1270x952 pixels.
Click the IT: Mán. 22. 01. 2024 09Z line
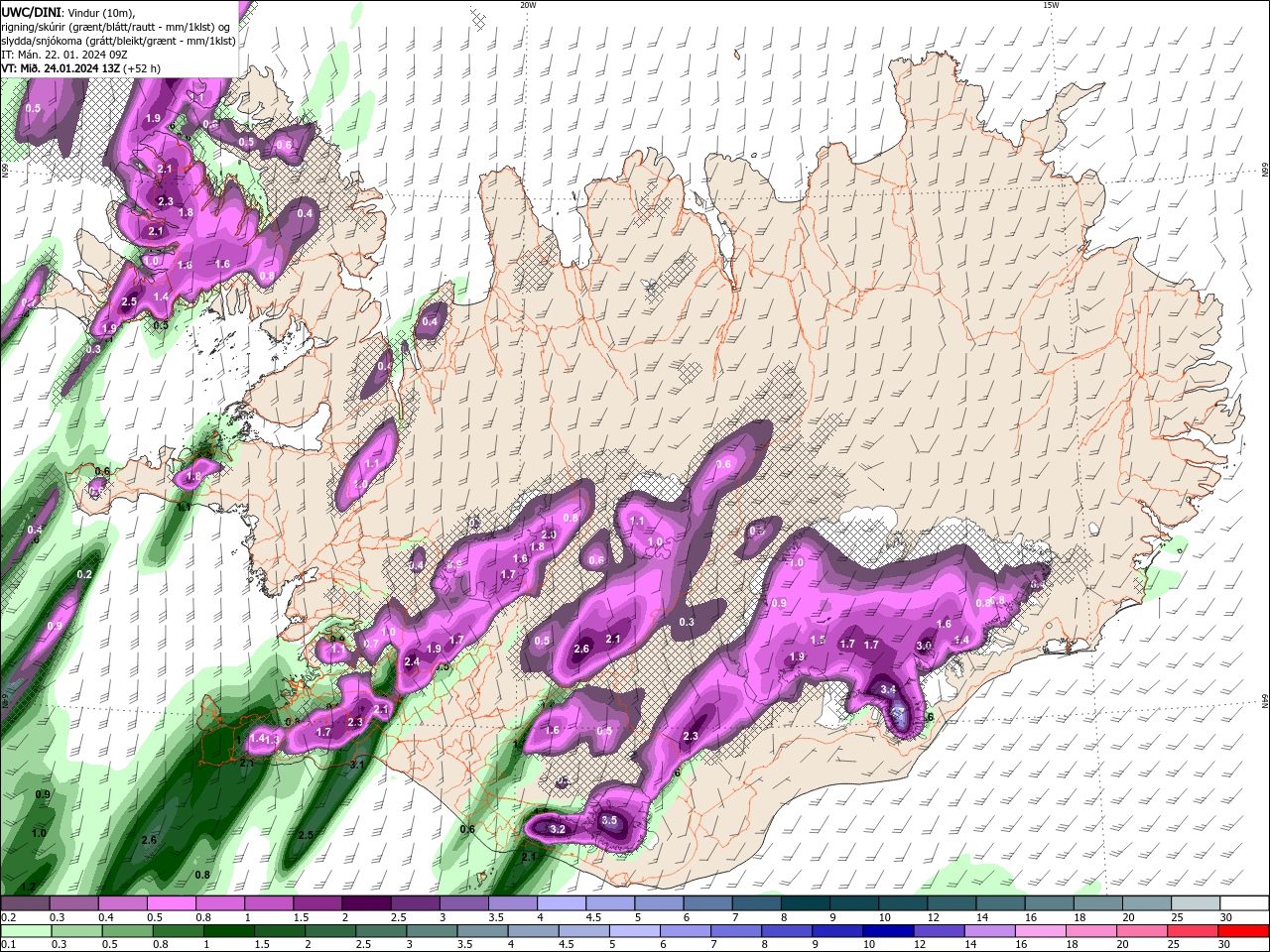click(63, 55)
